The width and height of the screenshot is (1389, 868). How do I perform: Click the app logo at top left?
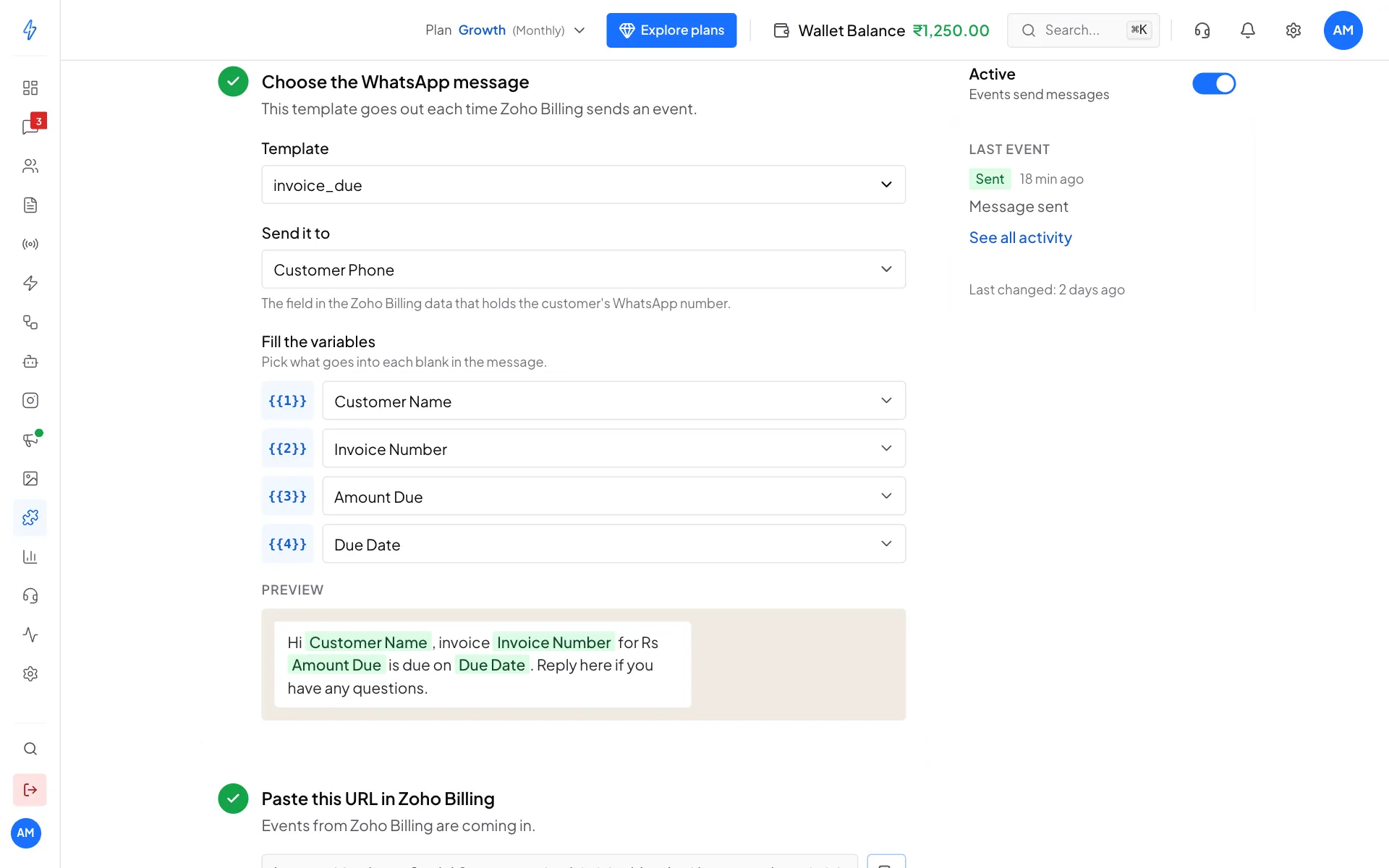point(30,30)
